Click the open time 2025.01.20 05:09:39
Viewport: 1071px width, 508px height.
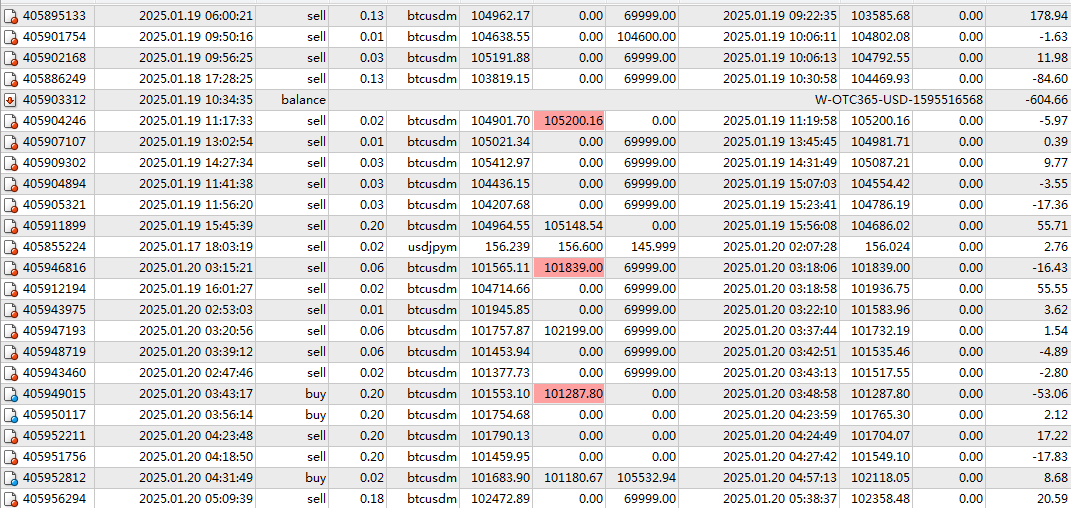196,499
